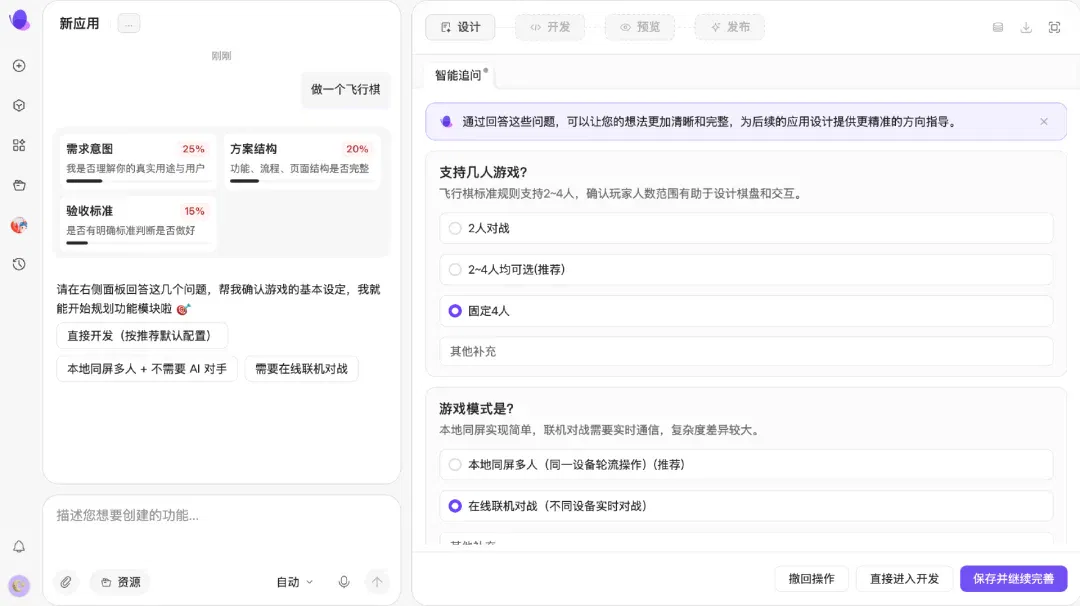Click the 需求意图 25% progress card

coord(137,162)
